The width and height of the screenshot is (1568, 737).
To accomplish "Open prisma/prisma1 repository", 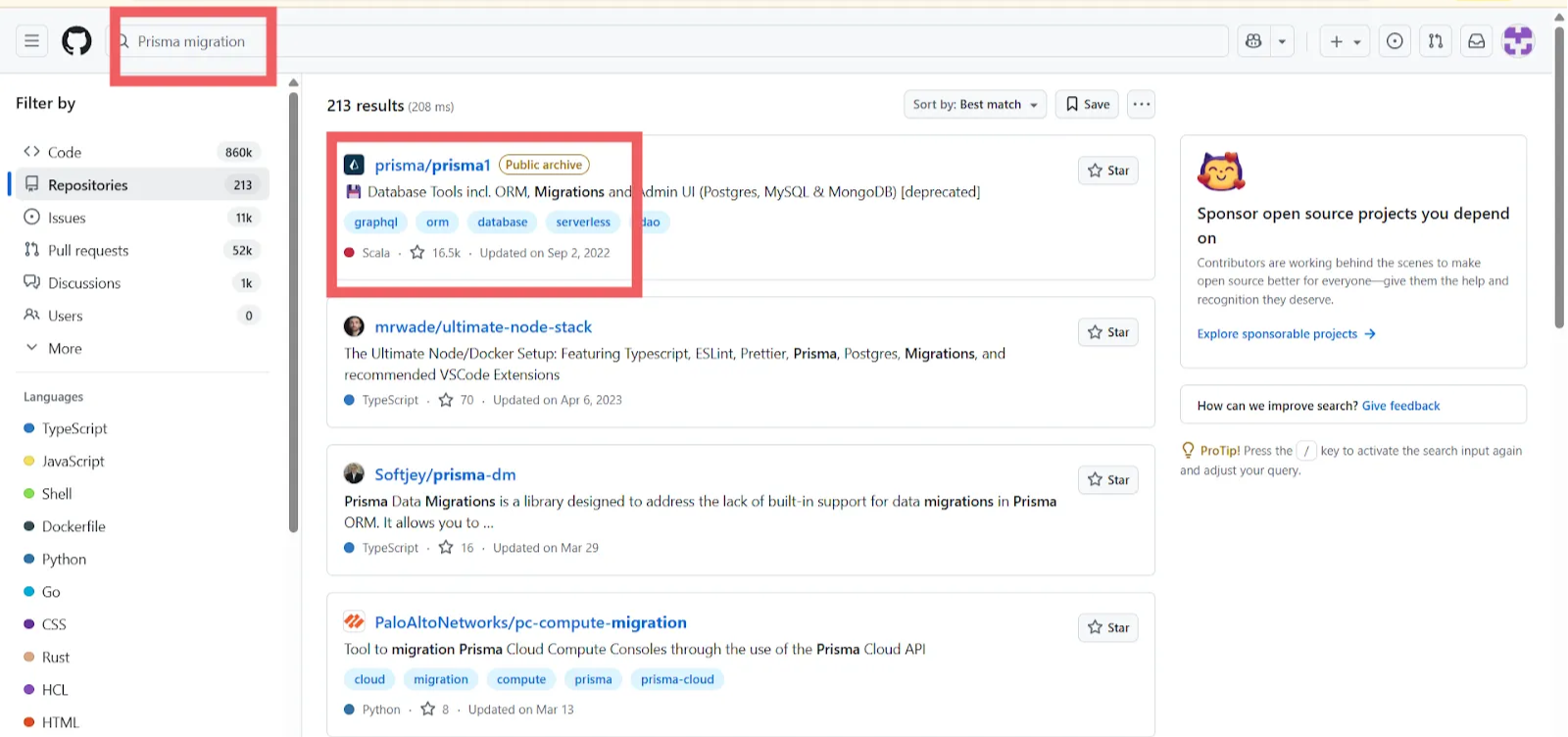I will [432, 165].
